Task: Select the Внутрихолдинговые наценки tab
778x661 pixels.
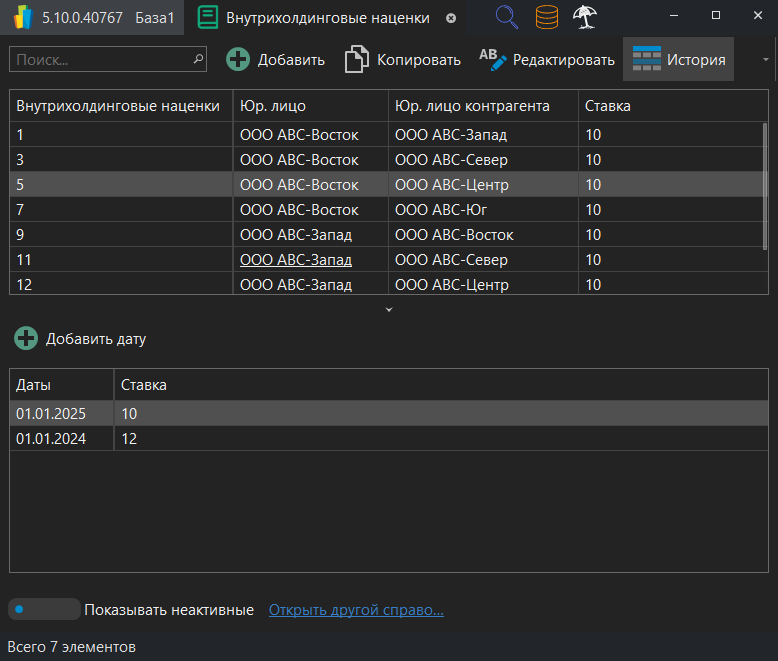Action: coord(327,18)
